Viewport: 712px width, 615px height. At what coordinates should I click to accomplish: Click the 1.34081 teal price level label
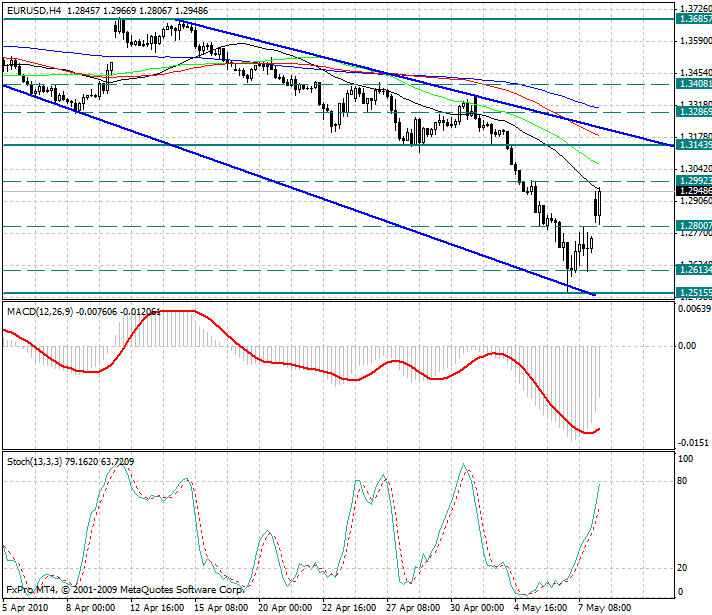pos(694,84)
